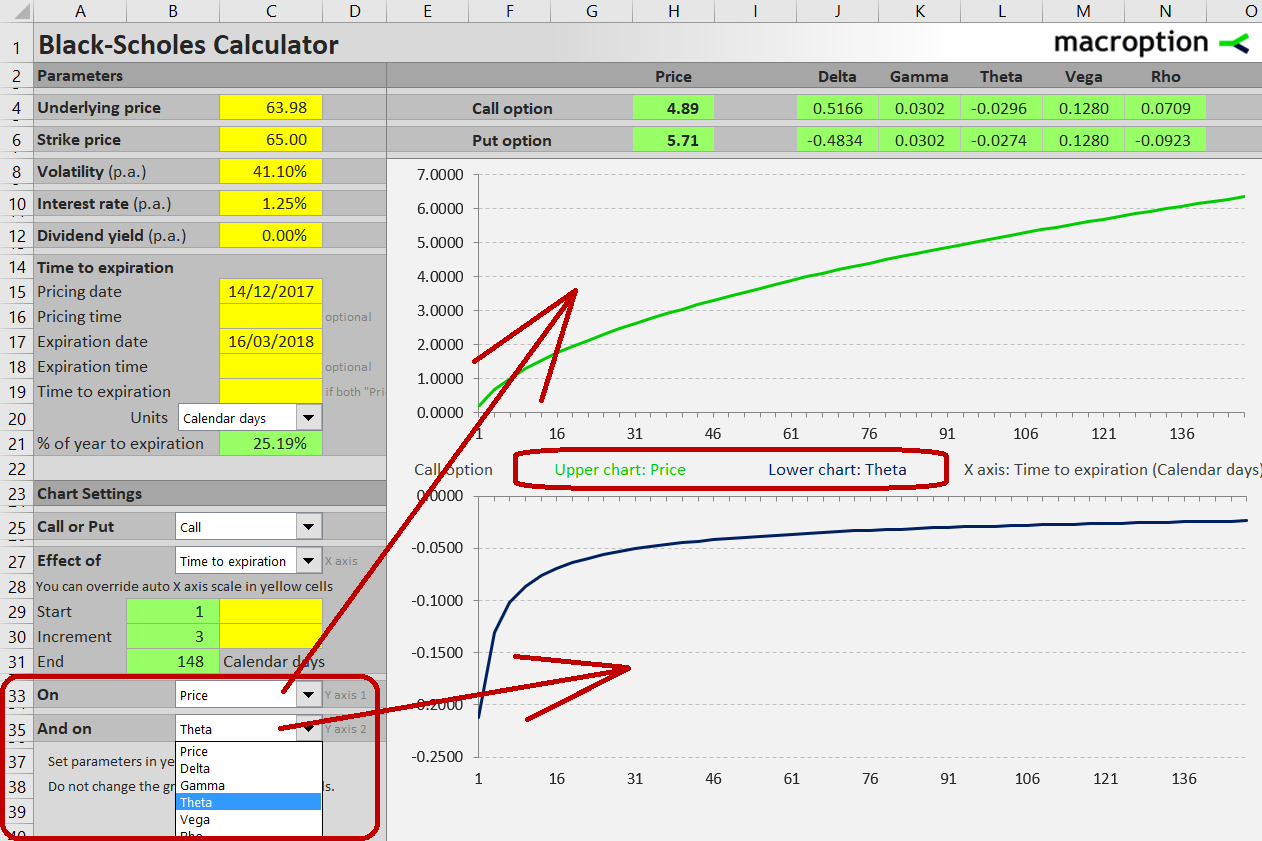The height and width of the screenshot is (841, 1262).
Task: Click the yellow Start override cell
Action: [x=271, y=612]
